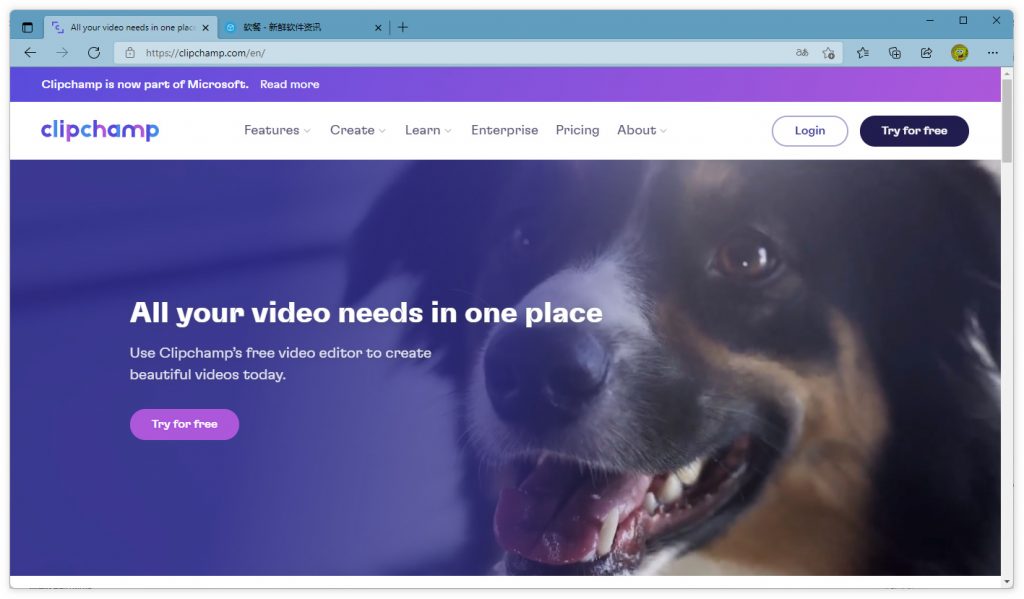This screenshot has width=1024, height=599.
Task: Open the browser profile avatar
Action: click(x=959, y=53)
